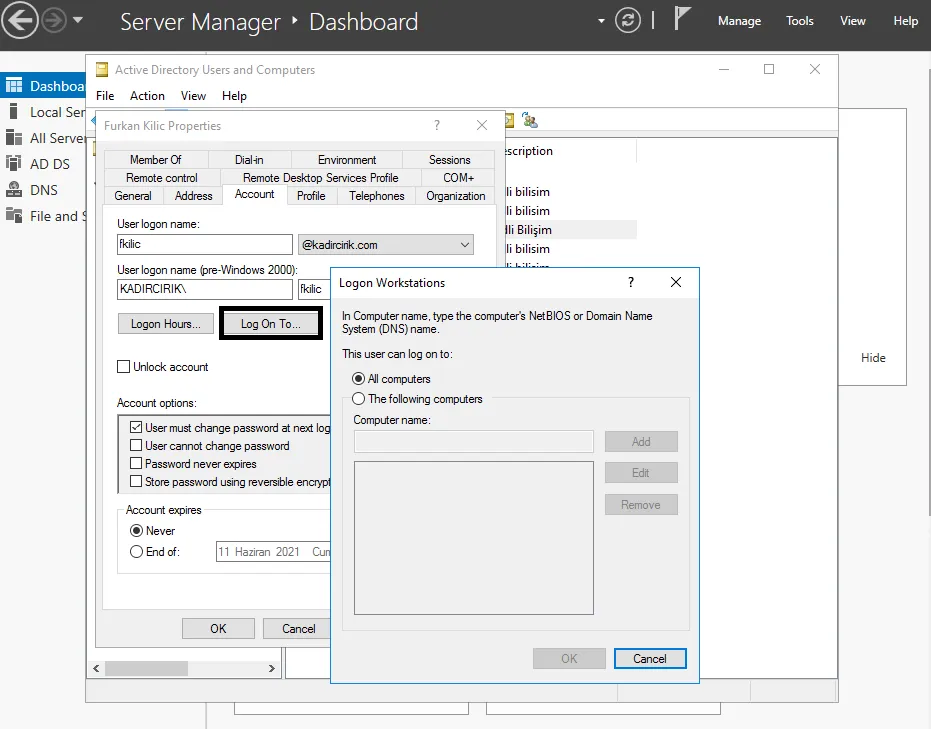This screenshot has height=729, width=931.
Task: Click the User logon name field
Action: click(205, 245)
